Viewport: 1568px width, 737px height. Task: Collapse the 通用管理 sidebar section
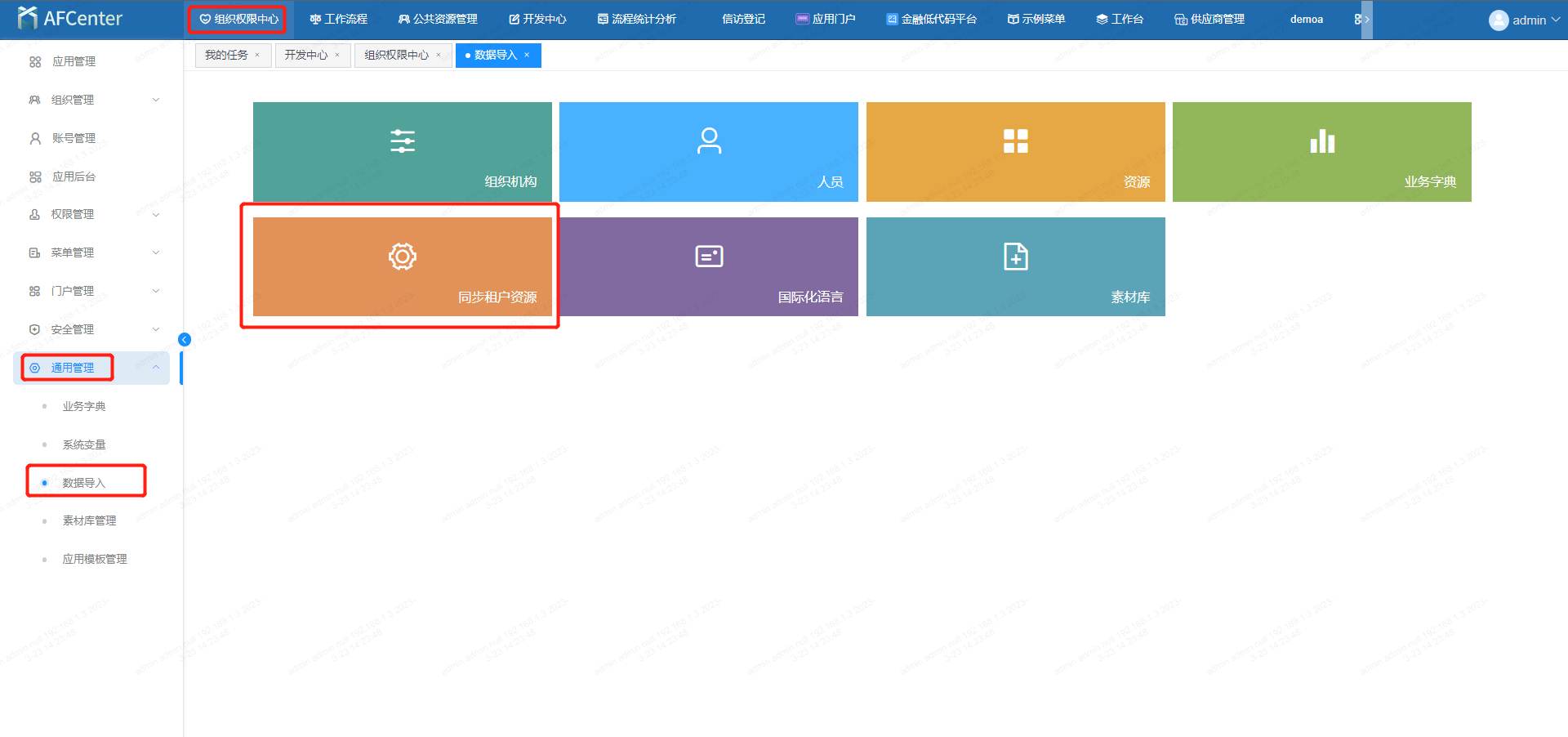pyautogui.click(x=155, y=368)
